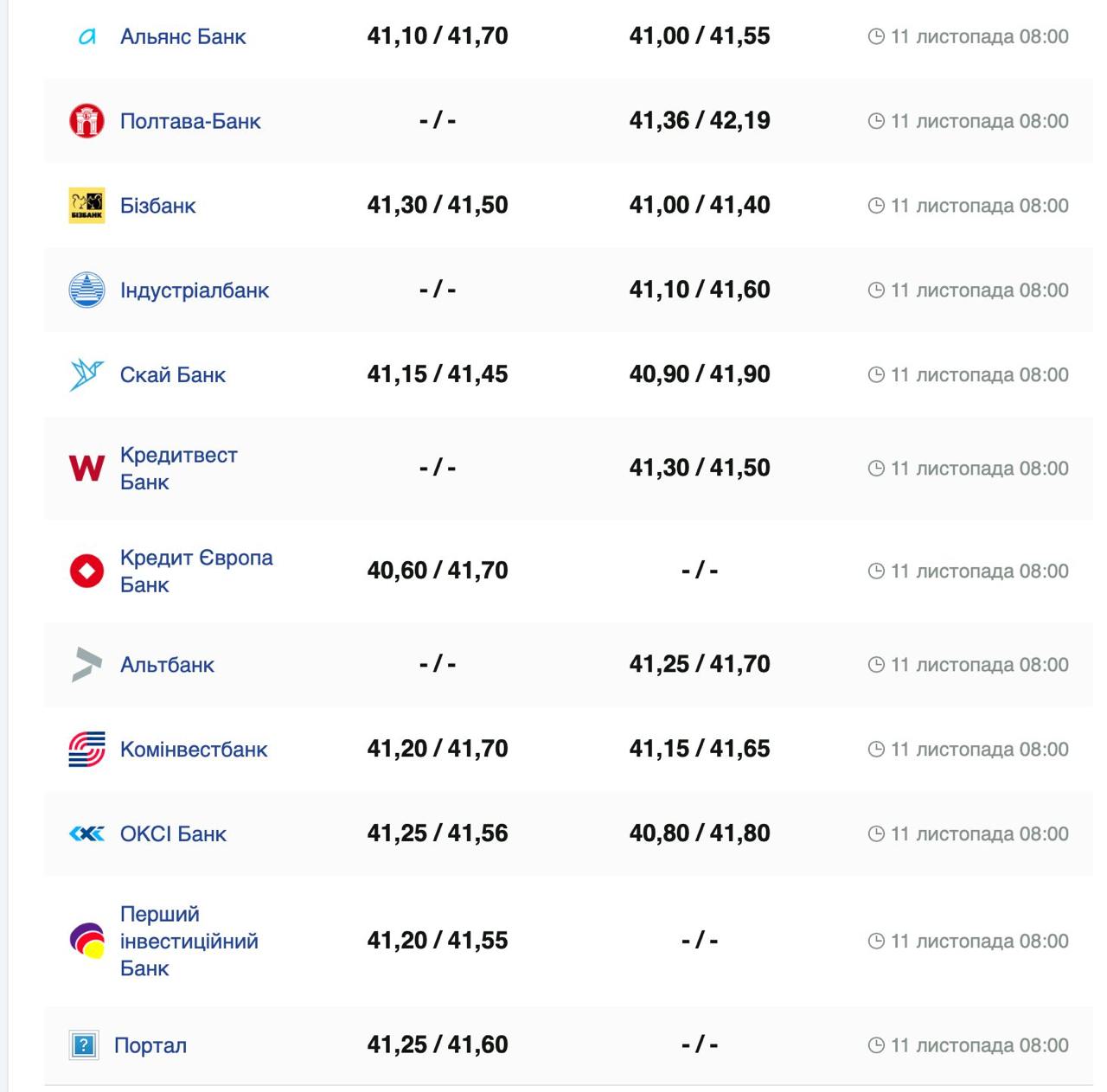Click the Комінвестбанк striped logo icon

[x=86, y=749]
